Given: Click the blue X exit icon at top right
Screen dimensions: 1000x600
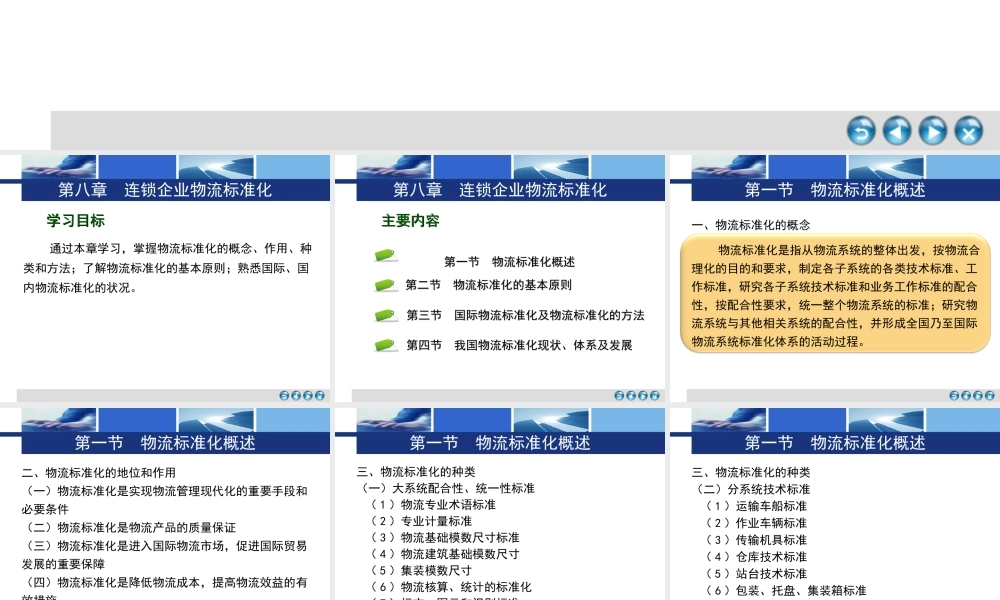Looking at the screenshot, I should pyautogui.click(x=968, y=131).
